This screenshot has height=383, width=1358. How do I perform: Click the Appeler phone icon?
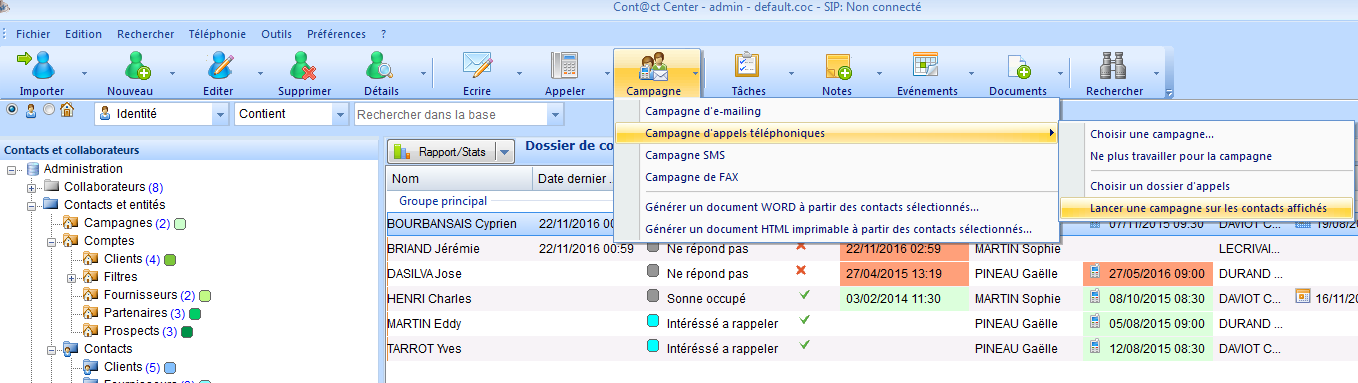point(565,65)
